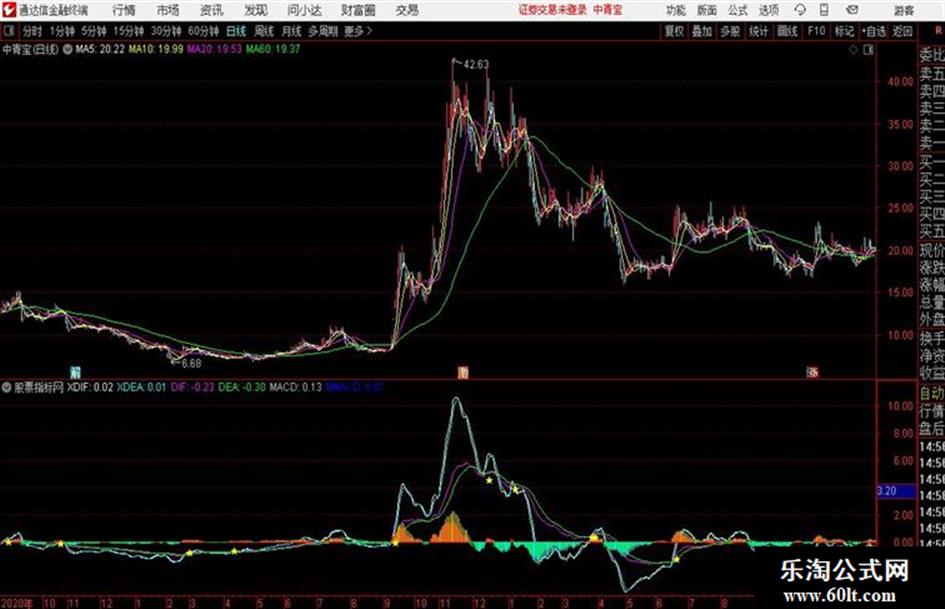Open the 行情 menu
Viewport: 945px width, 609px height.
click(124, 10)
